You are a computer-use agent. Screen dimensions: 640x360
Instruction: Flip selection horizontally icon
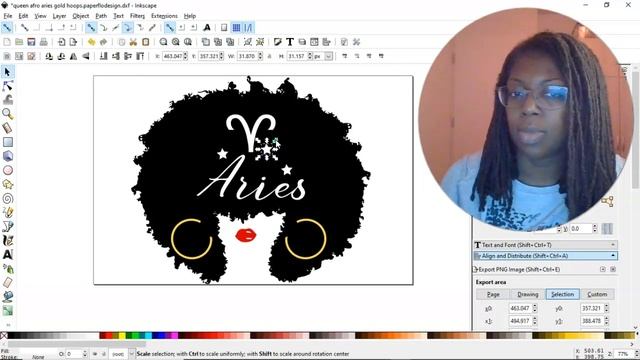click(x=73, y=56)
